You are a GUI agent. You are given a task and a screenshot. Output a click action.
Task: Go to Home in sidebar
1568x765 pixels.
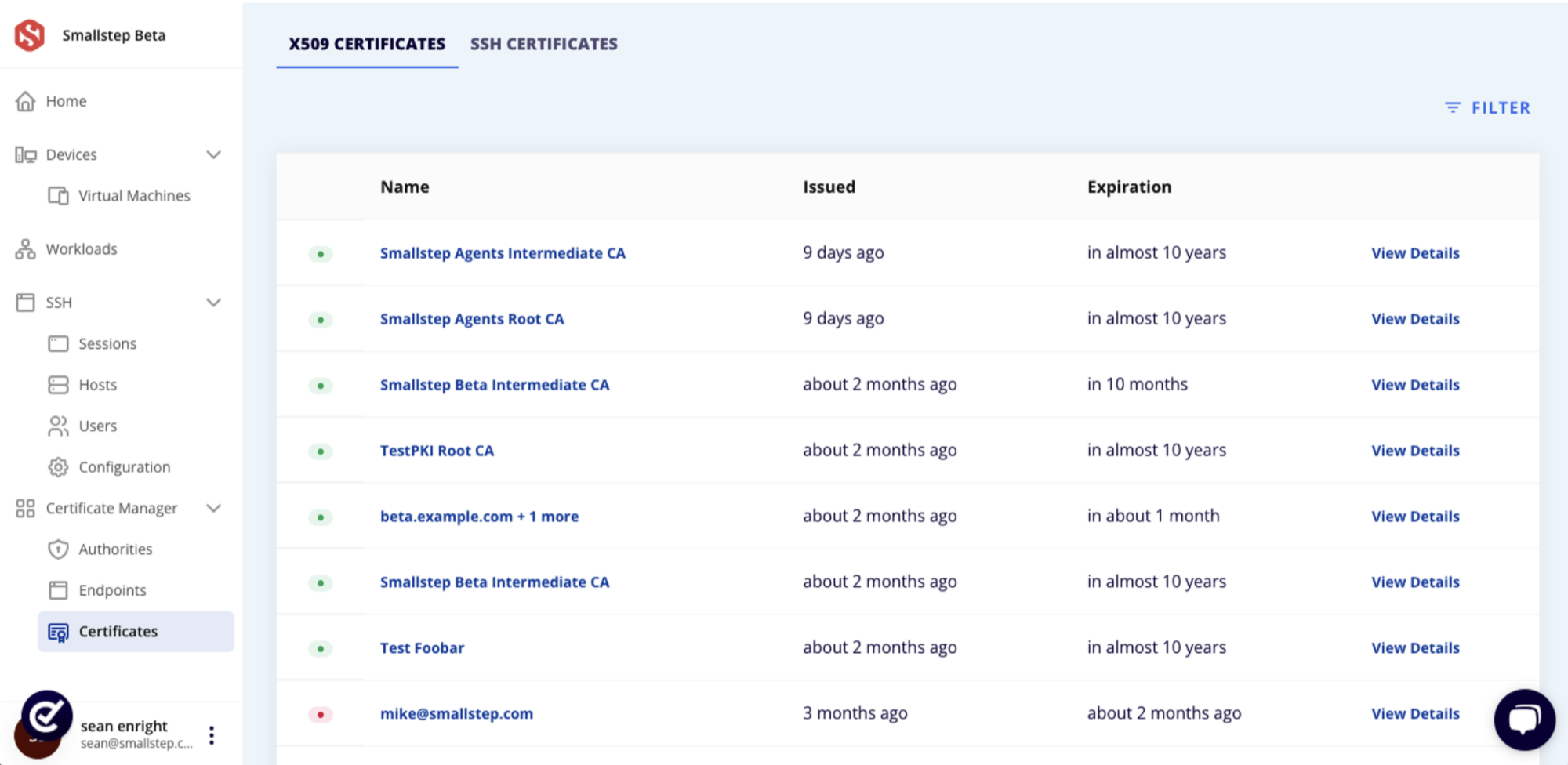pos(66,101)
